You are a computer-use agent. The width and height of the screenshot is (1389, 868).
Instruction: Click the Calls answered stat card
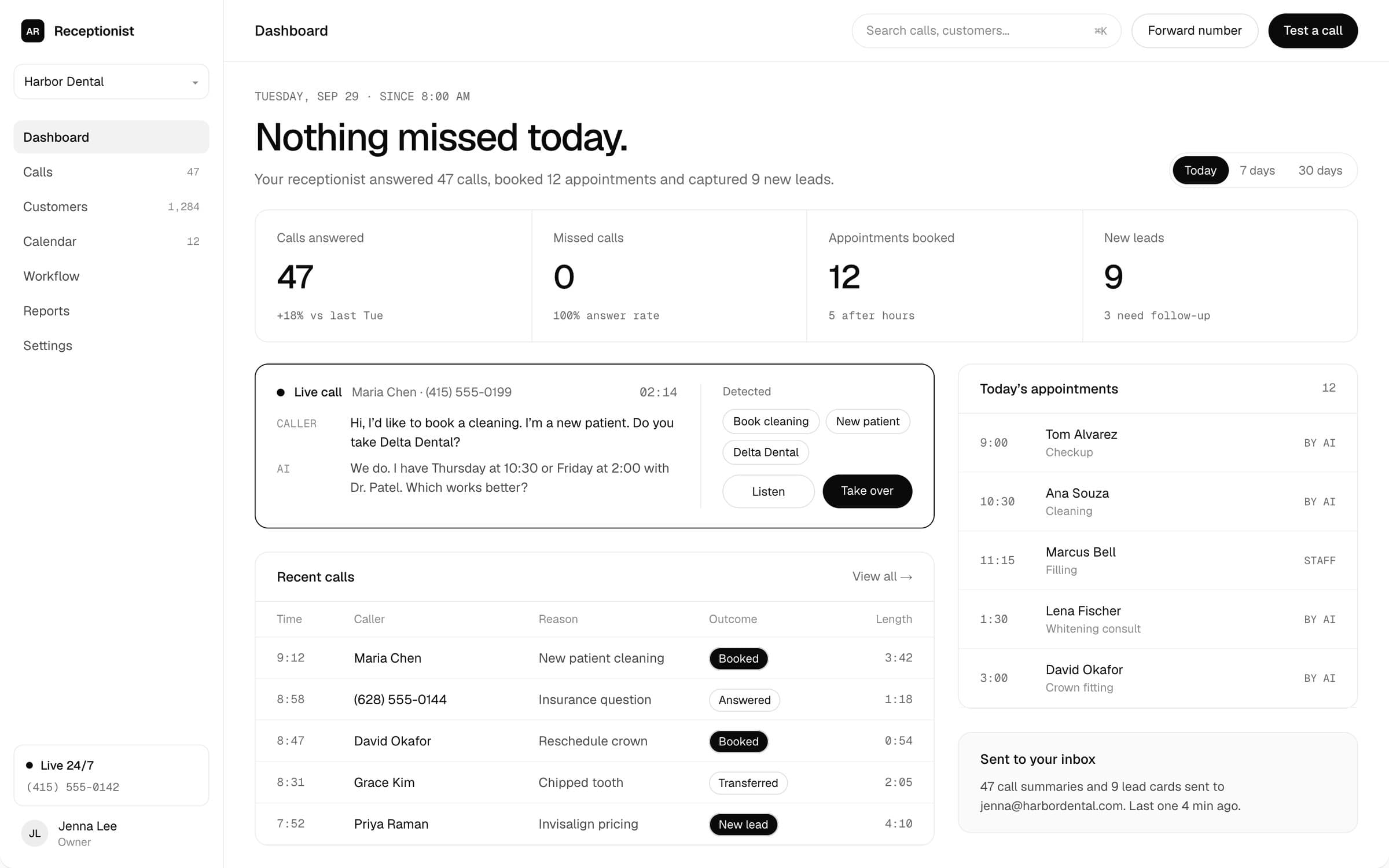pyautogui.click(x=394, y=276)
